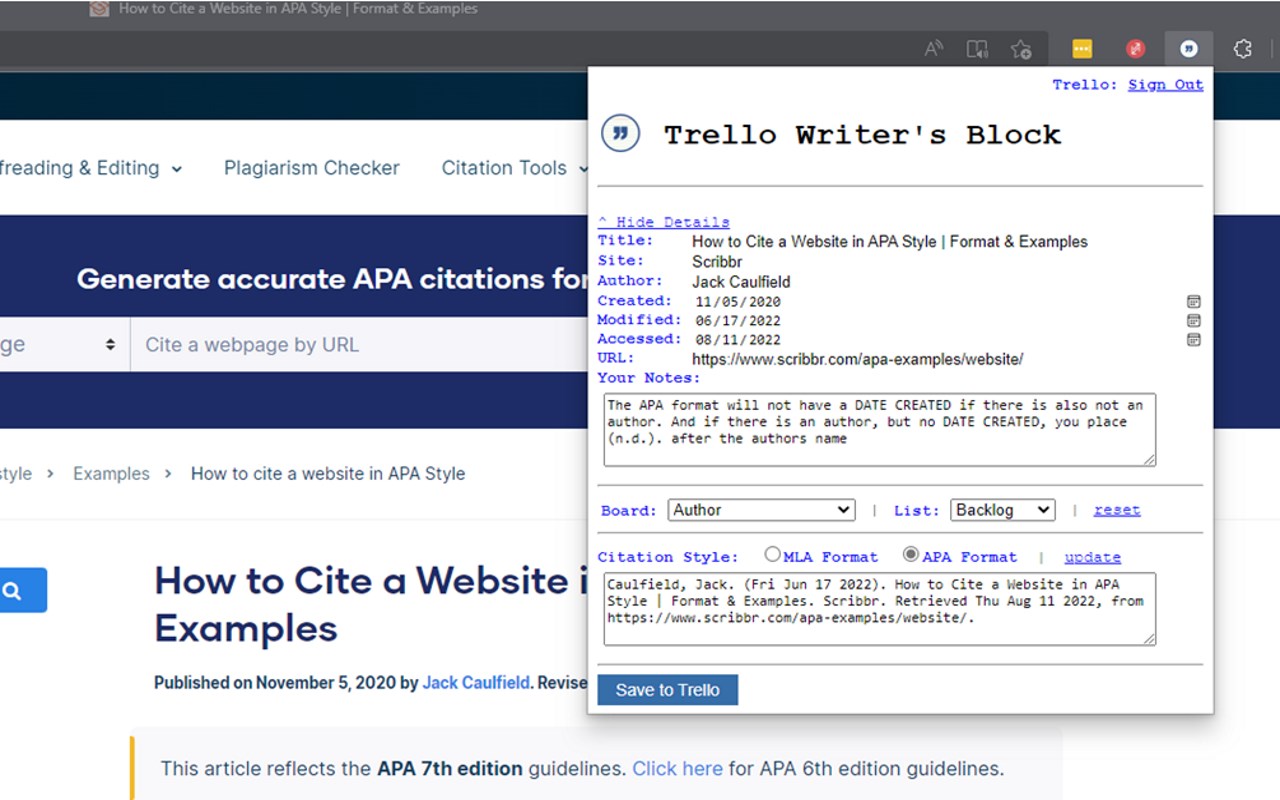Select the 'How to Cite a Website' browser tab
This screenshot has width=1280, height=800.
tap(298, 9)
